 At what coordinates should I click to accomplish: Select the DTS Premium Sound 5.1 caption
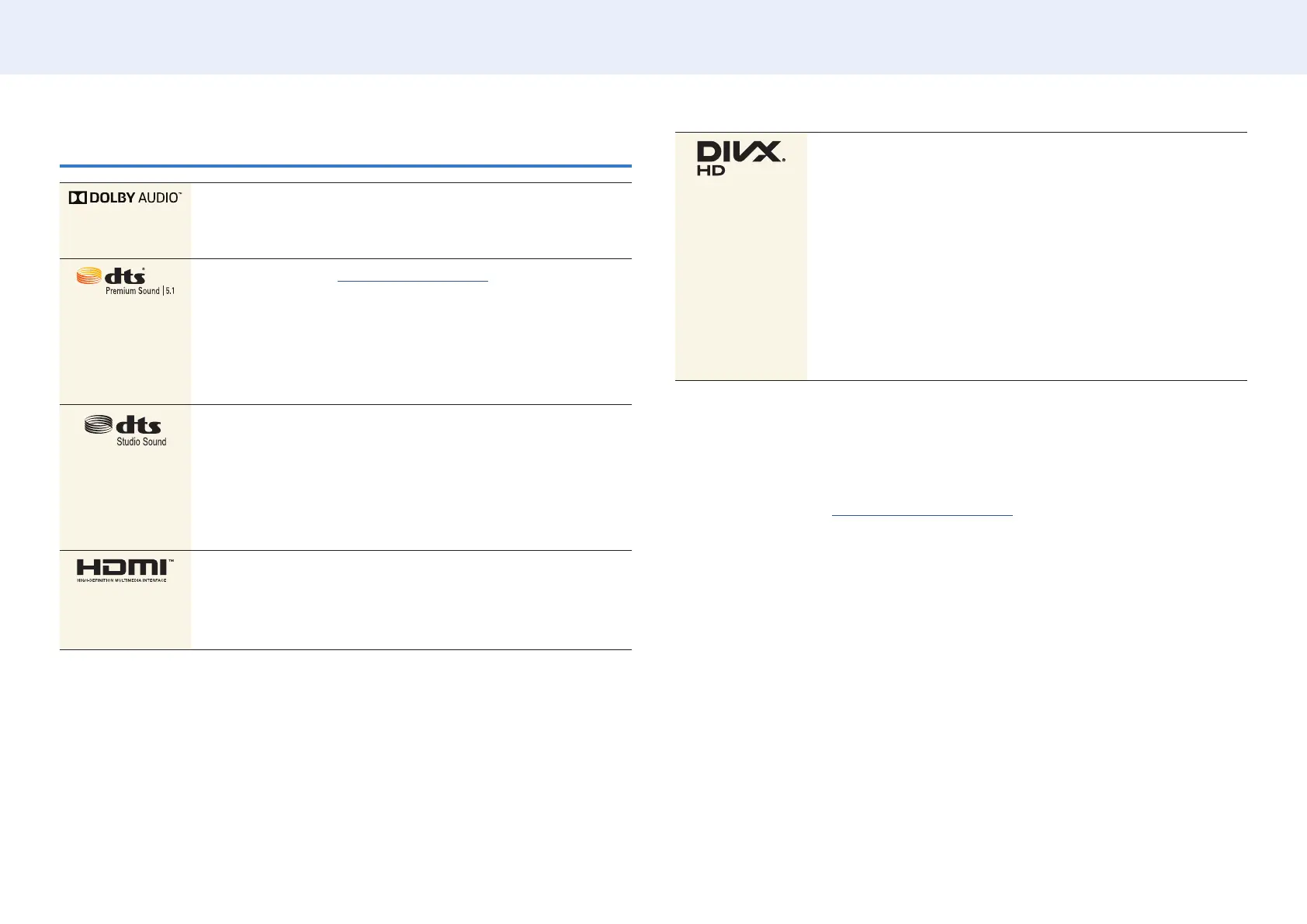tap(140, 291)
